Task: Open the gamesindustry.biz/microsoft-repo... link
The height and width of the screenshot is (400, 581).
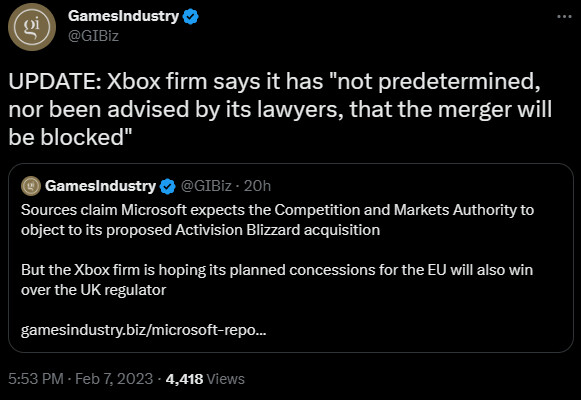Action: (143, 330)
